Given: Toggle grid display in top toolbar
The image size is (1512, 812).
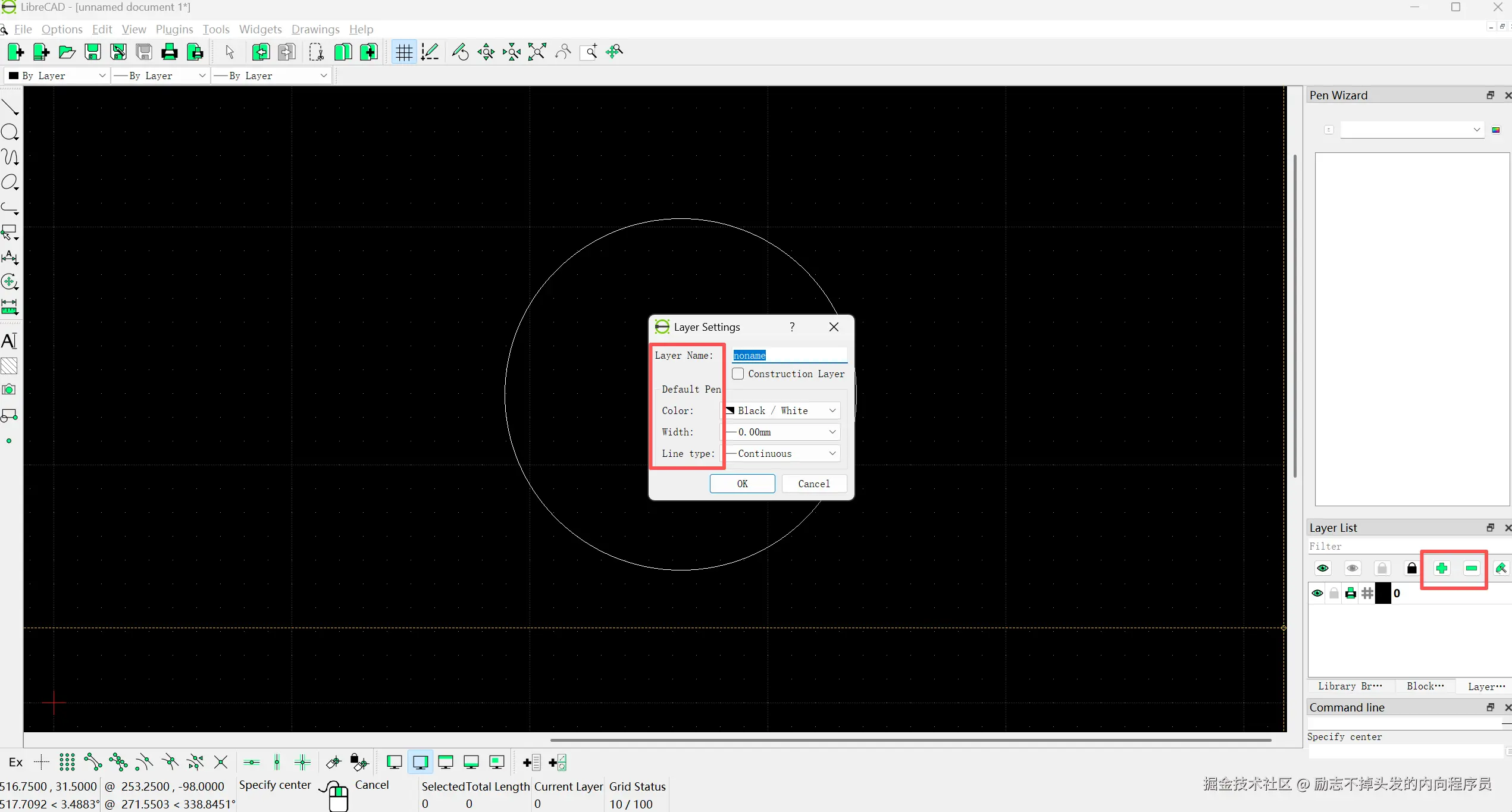Looking at the screenshot, I should pos(404,52).
